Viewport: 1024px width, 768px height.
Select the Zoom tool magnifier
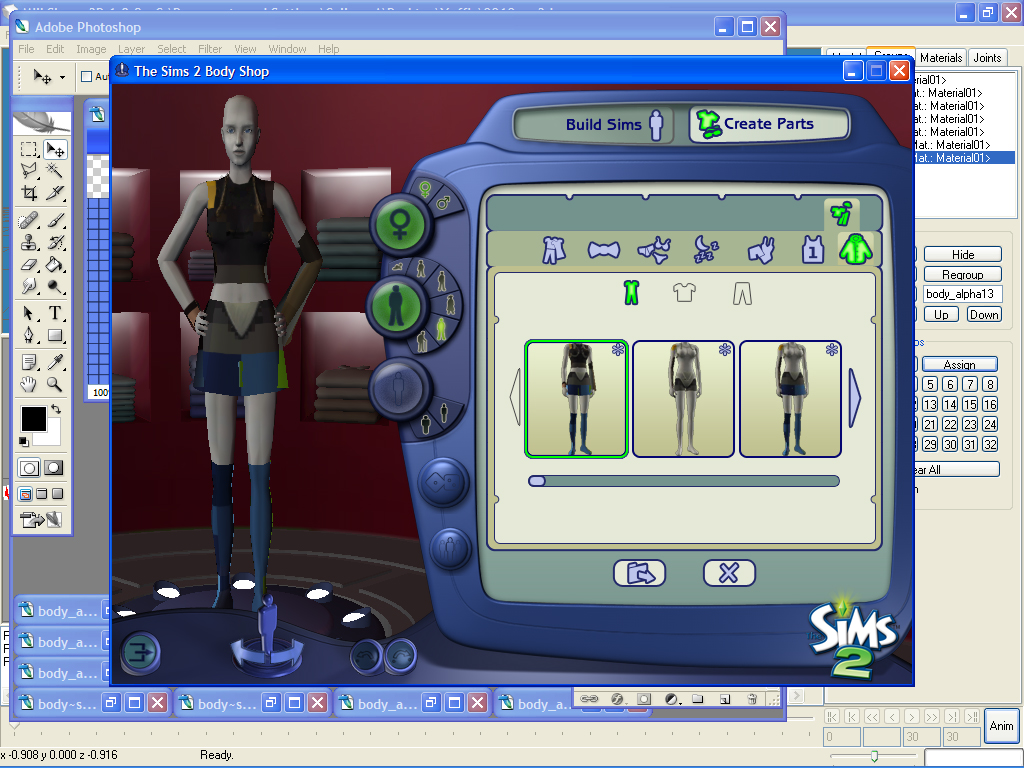56,384
